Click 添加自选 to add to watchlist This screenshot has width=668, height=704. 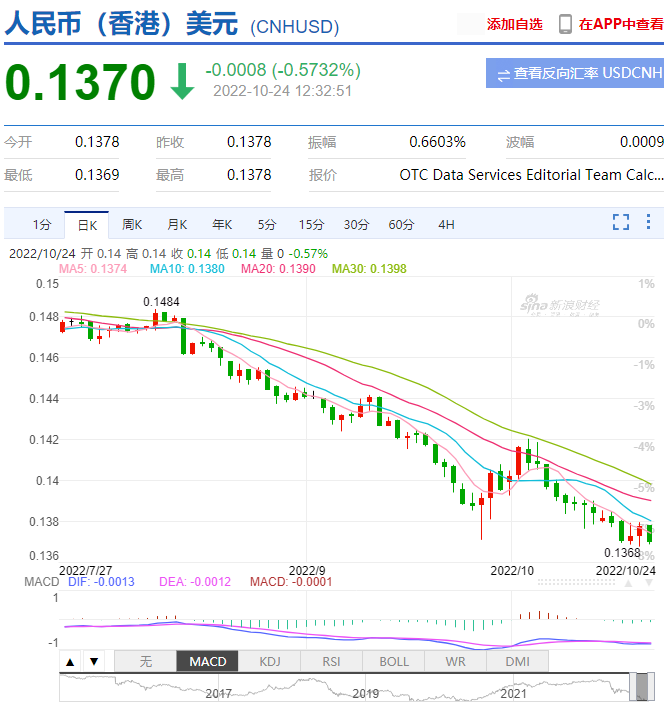point(514,24)
